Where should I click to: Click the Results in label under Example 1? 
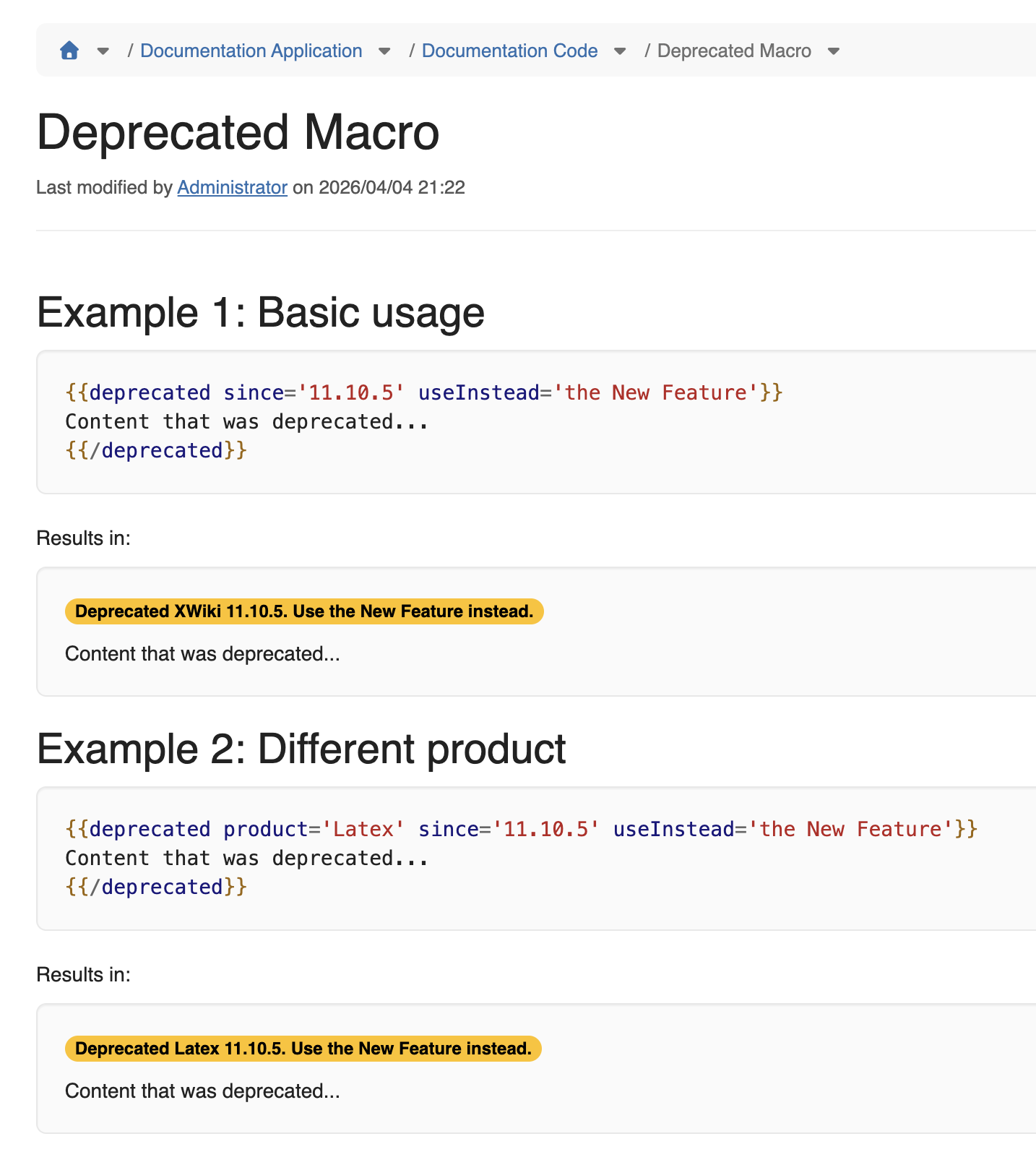coord(83,538)
